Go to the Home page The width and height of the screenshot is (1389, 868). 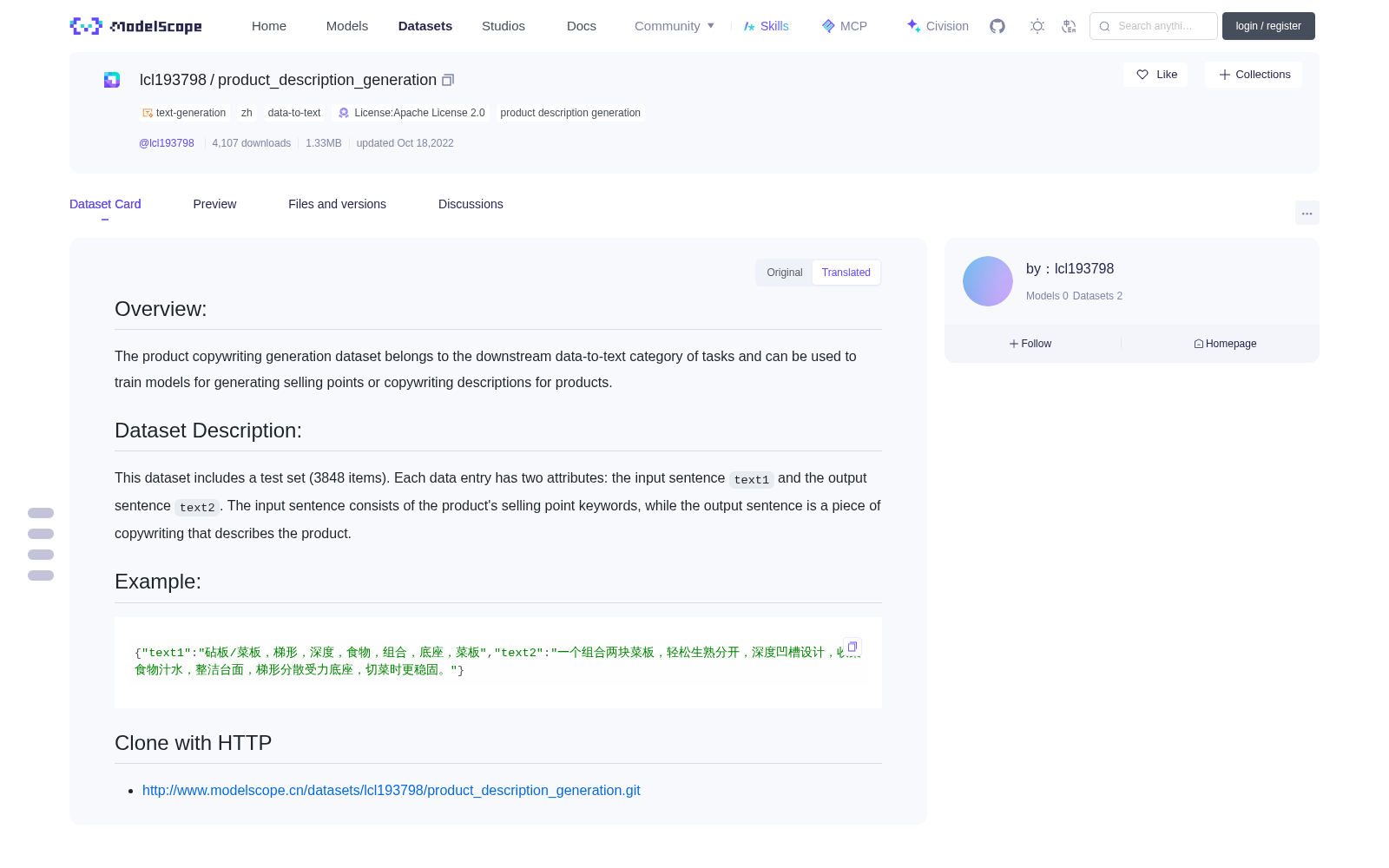point(269,26)
